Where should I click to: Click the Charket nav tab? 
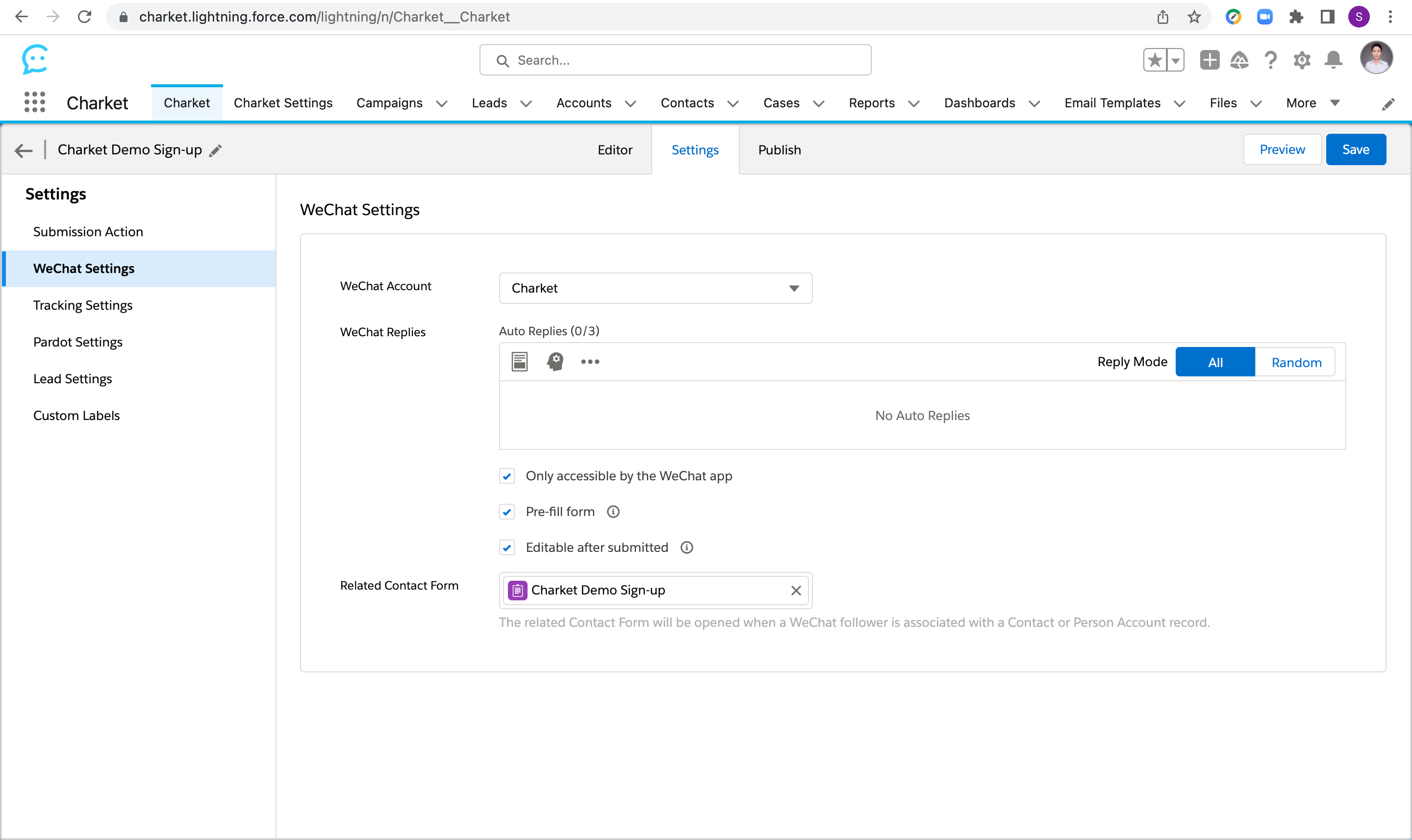pyautogui.click(x=187, y=103)
